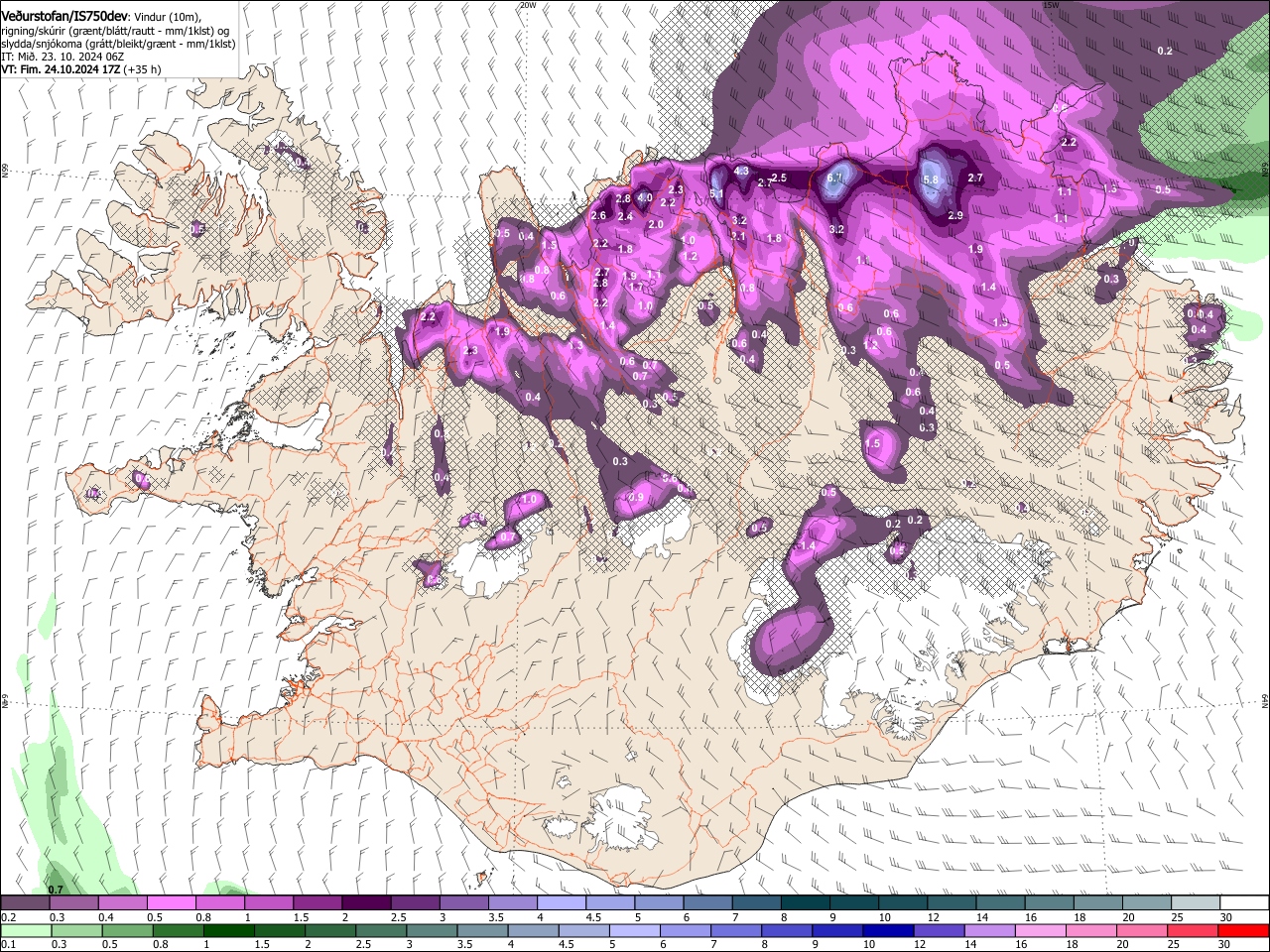The width and height of the screenshot is (1270, 952).
Task: Click the 2.4 snowfall value label
Action: 625,217
